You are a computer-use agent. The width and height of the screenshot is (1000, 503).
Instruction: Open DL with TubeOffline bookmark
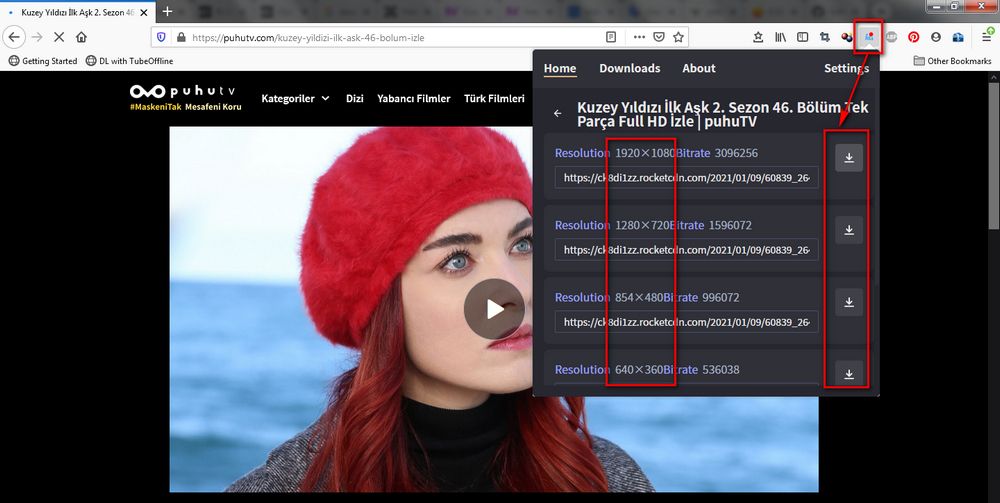coord(129,61)
